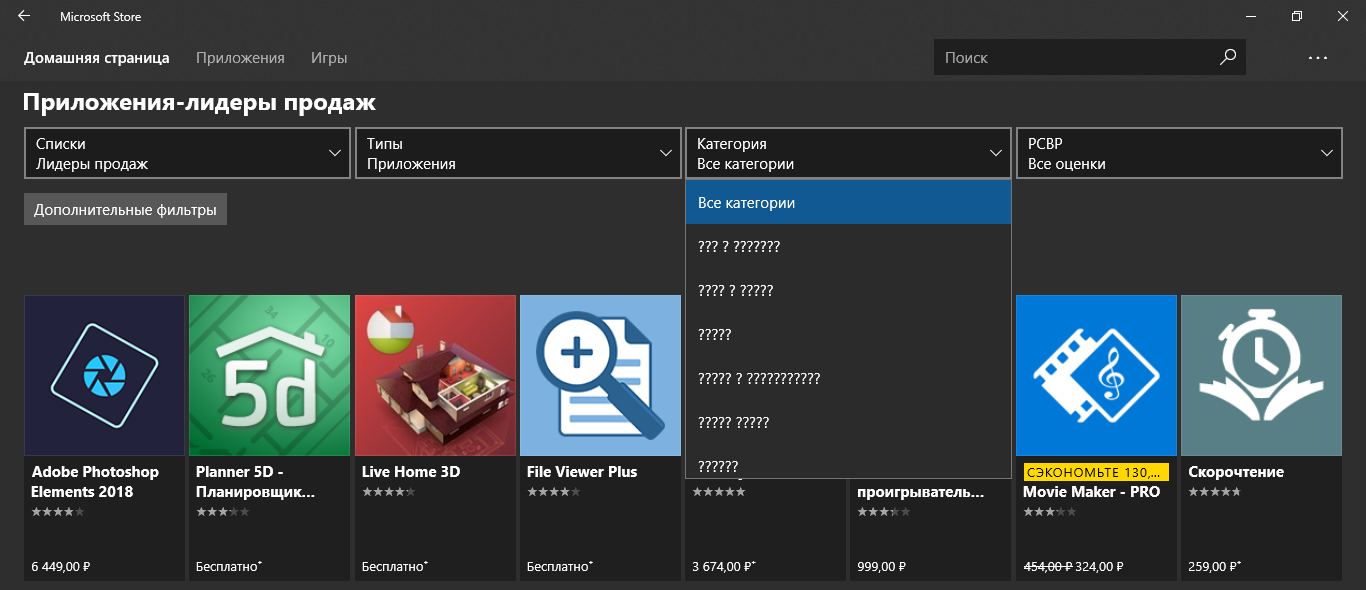Open the Типы filter dropdown
This screenshot has height=590, width=1366.
click(x=517, y=153)
